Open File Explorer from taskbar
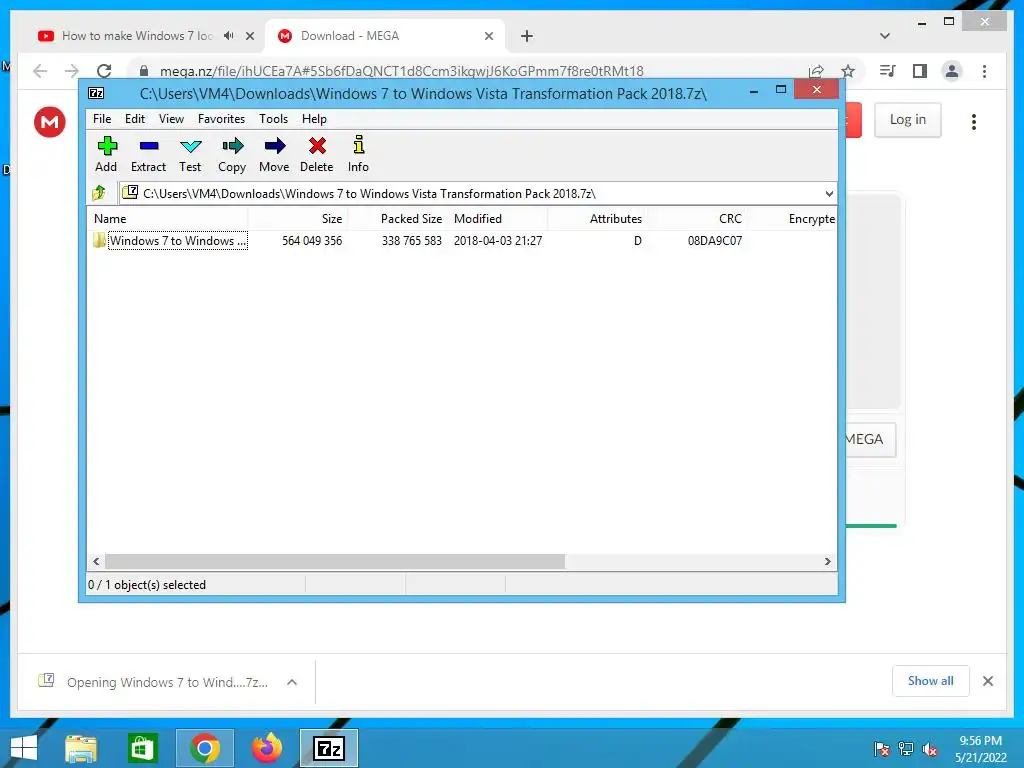This screenshot has height=768, width=1024. tap(81, 748)
